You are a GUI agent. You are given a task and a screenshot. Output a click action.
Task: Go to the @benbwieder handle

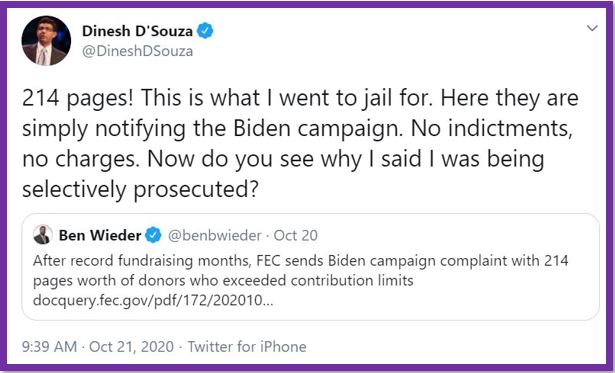tap(215, 235)
